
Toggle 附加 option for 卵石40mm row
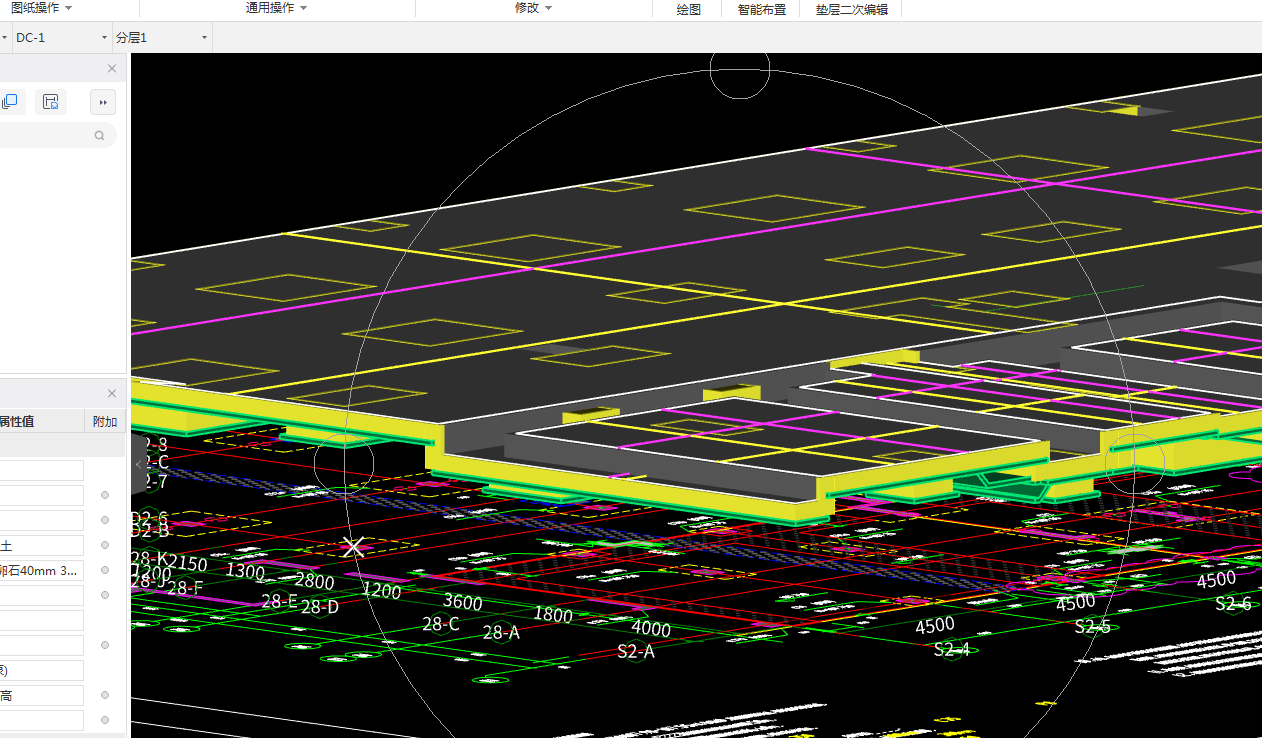pos(105,570)
